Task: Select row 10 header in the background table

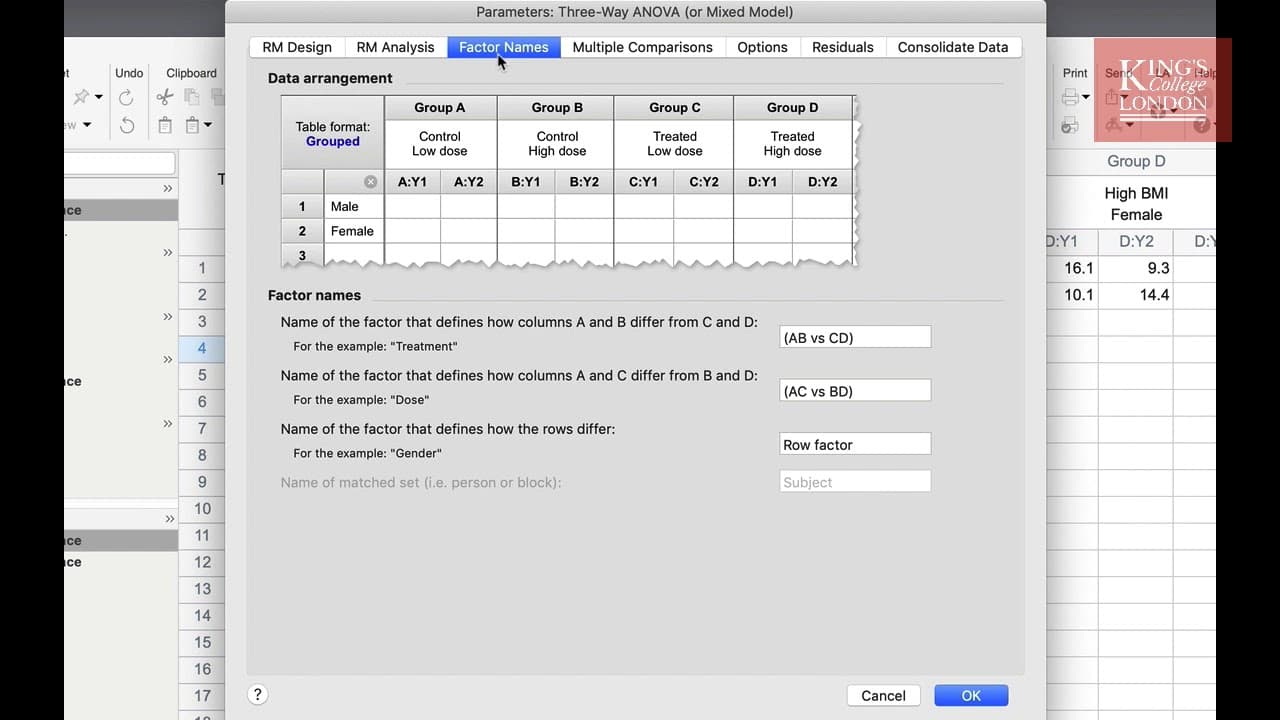Action: point(202,508)
